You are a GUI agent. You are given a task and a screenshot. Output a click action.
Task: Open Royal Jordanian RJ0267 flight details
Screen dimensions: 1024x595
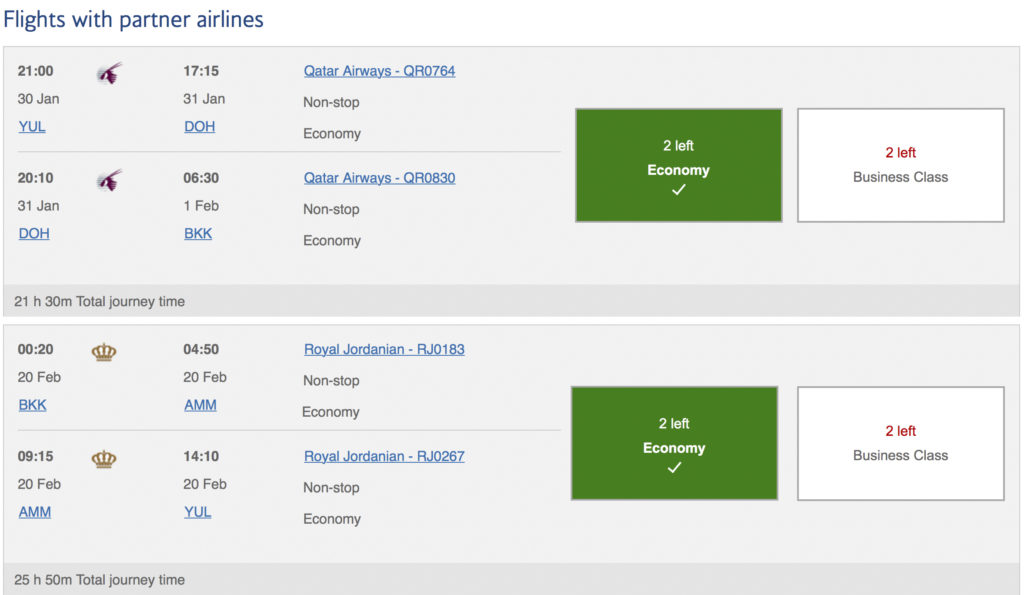384,456
